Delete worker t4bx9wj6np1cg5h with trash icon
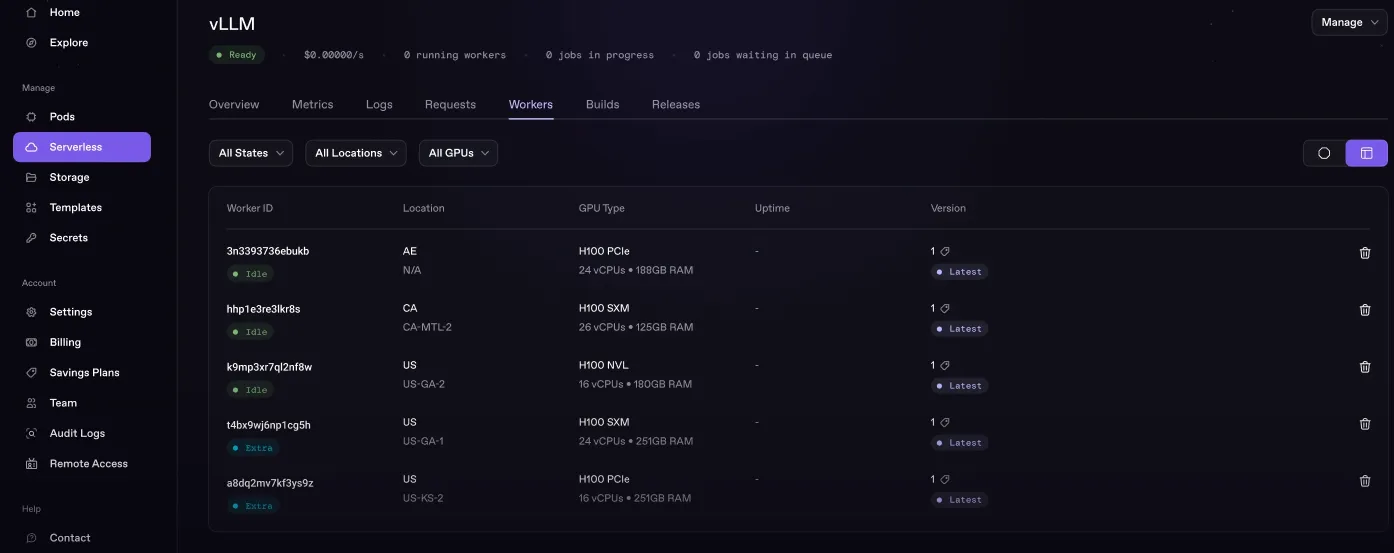 (x=1365, y=424)
